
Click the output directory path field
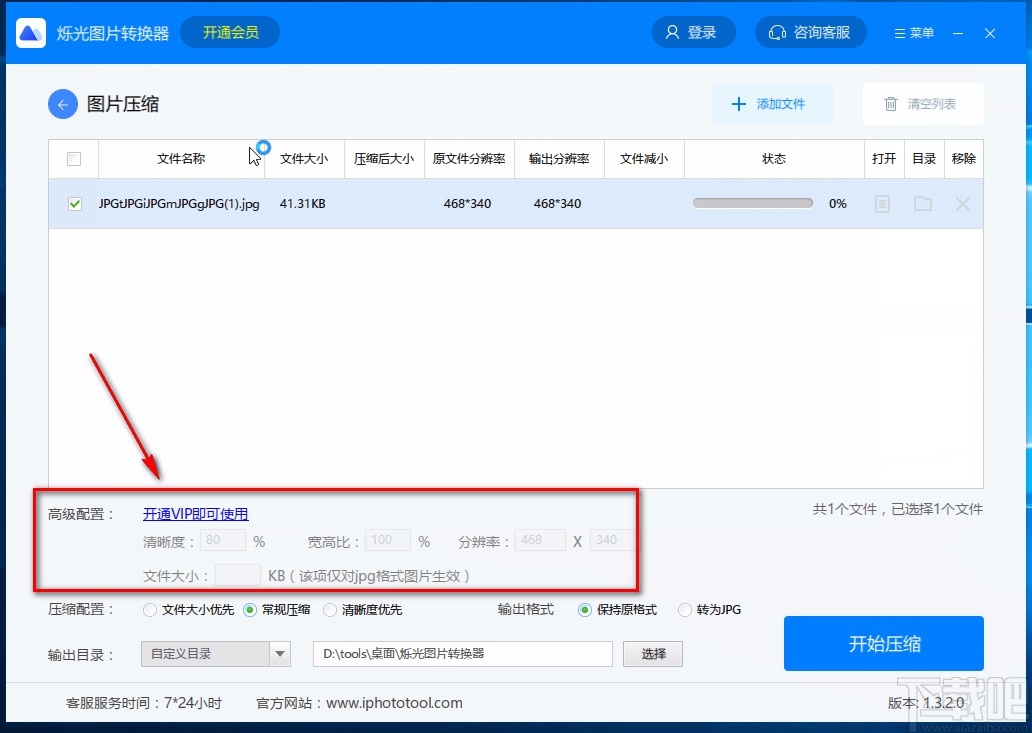point(463,653)
